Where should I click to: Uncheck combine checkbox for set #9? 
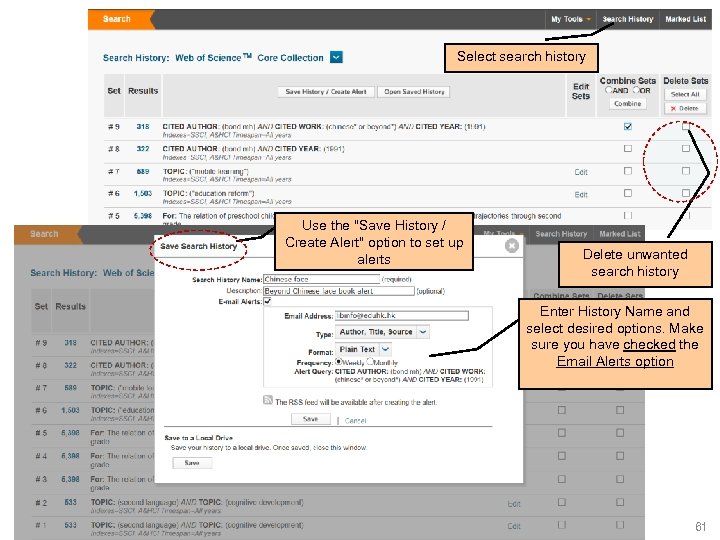point(628,126)
